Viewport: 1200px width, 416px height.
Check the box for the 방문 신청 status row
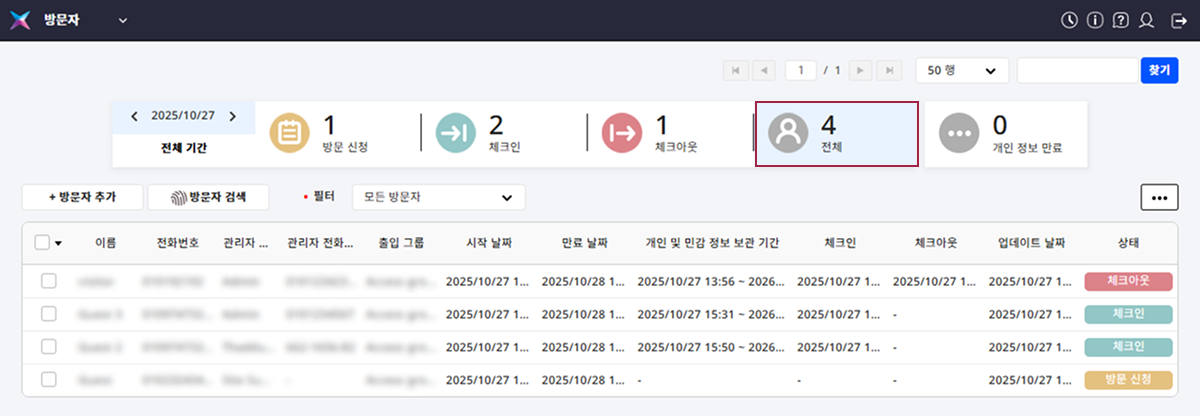(x=48, y=380)
